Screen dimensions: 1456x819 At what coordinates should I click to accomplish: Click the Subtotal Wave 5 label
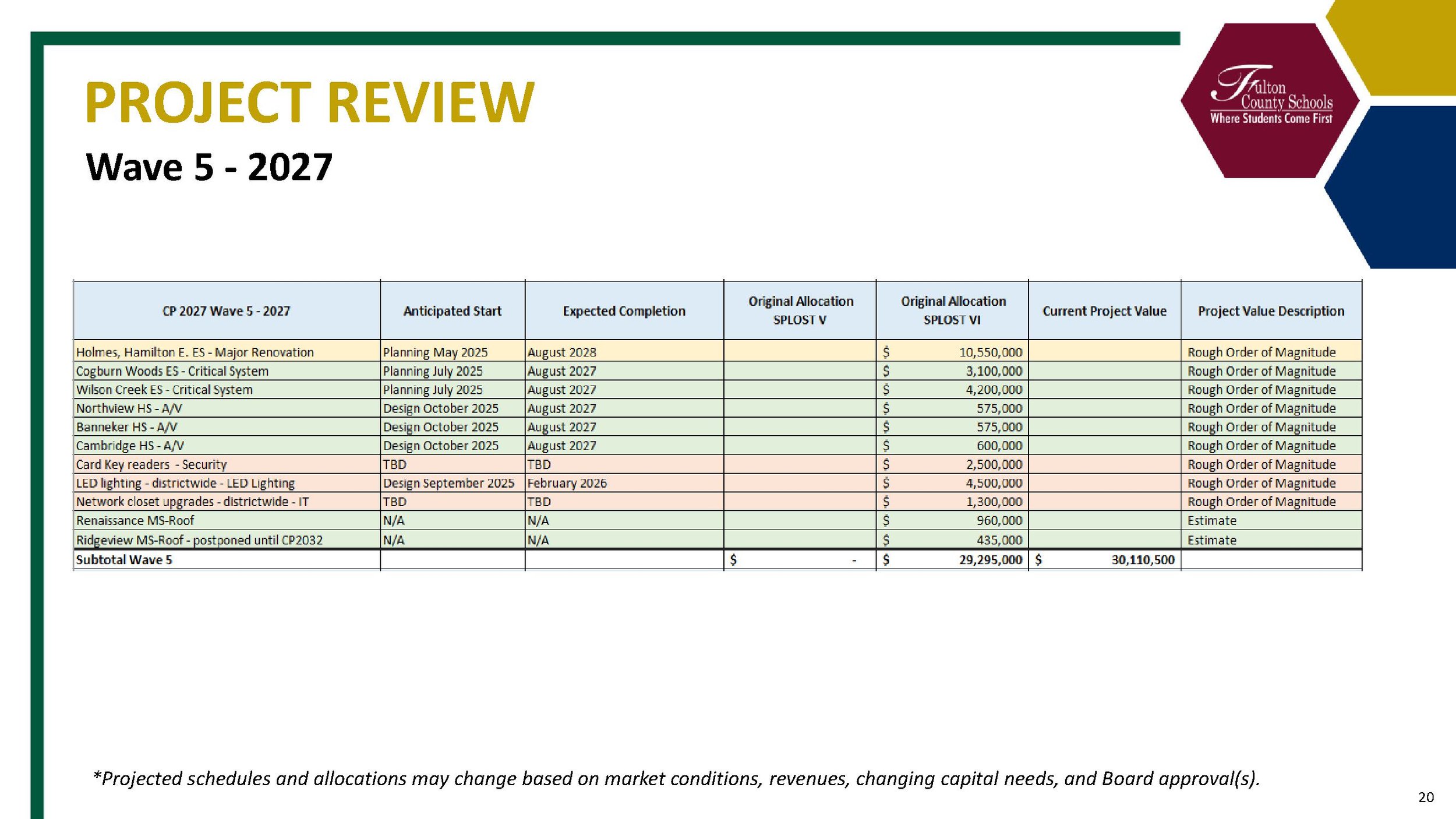point(124,560)
